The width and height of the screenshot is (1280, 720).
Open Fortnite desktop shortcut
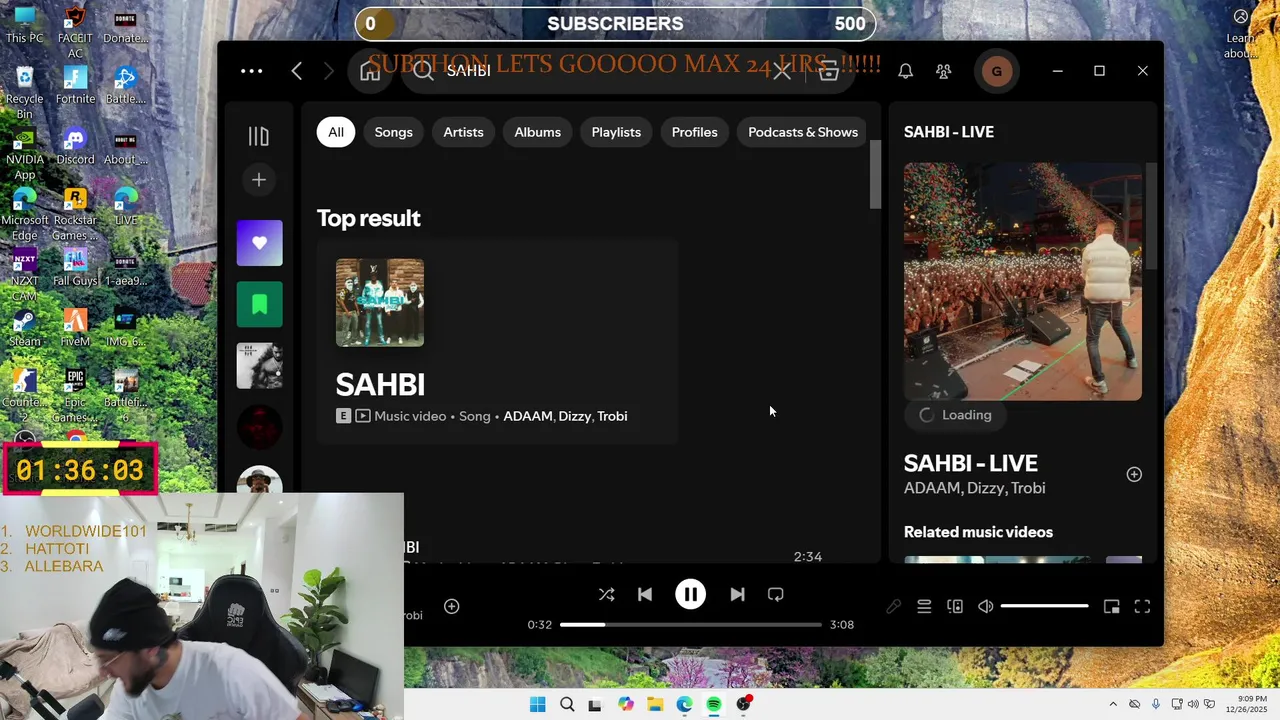tap(75, 86)
